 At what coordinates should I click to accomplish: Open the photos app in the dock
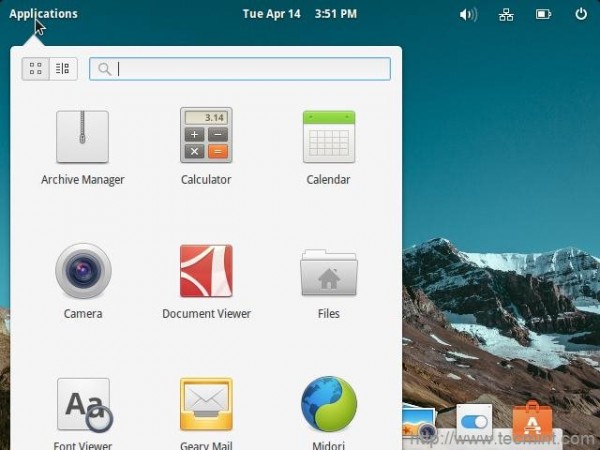(x=419, y=423)
